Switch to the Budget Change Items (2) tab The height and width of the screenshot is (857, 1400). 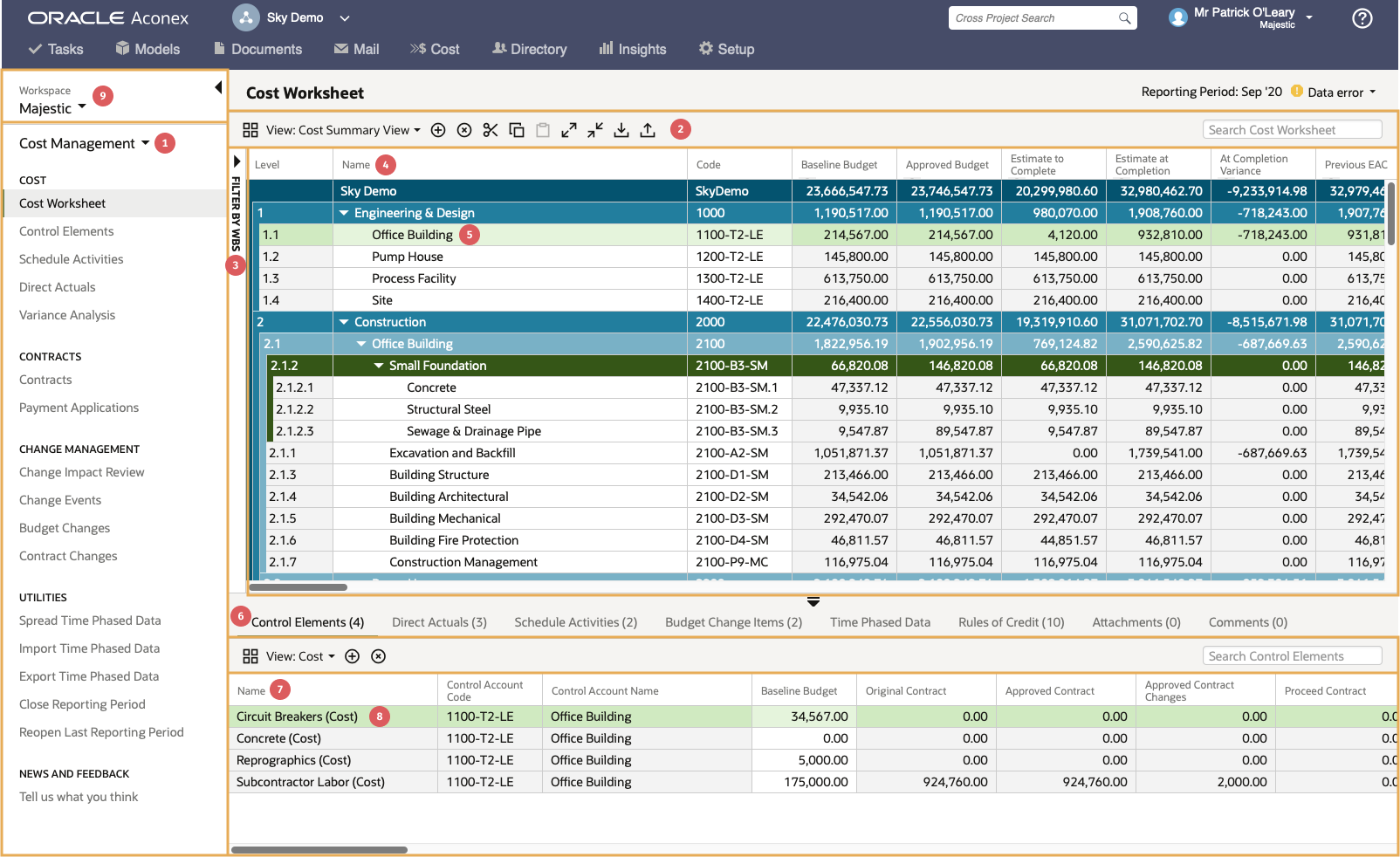[733, 622]
